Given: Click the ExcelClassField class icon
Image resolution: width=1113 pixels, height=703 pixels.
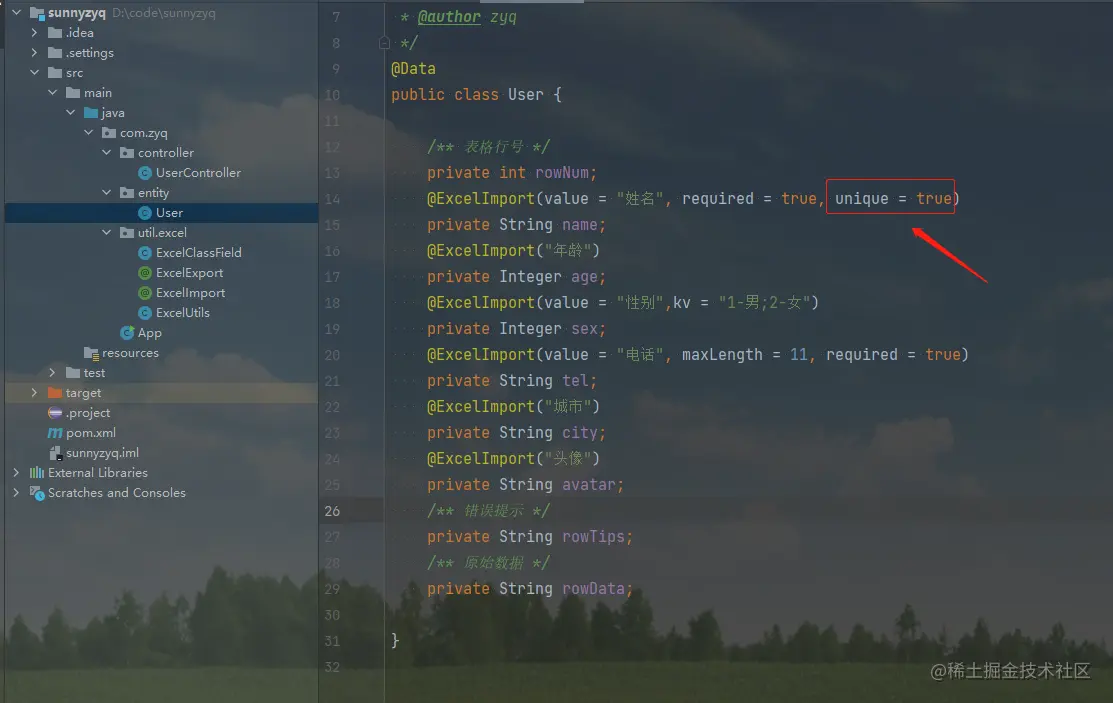Looking at the screenshot, I should coord(145,252).
